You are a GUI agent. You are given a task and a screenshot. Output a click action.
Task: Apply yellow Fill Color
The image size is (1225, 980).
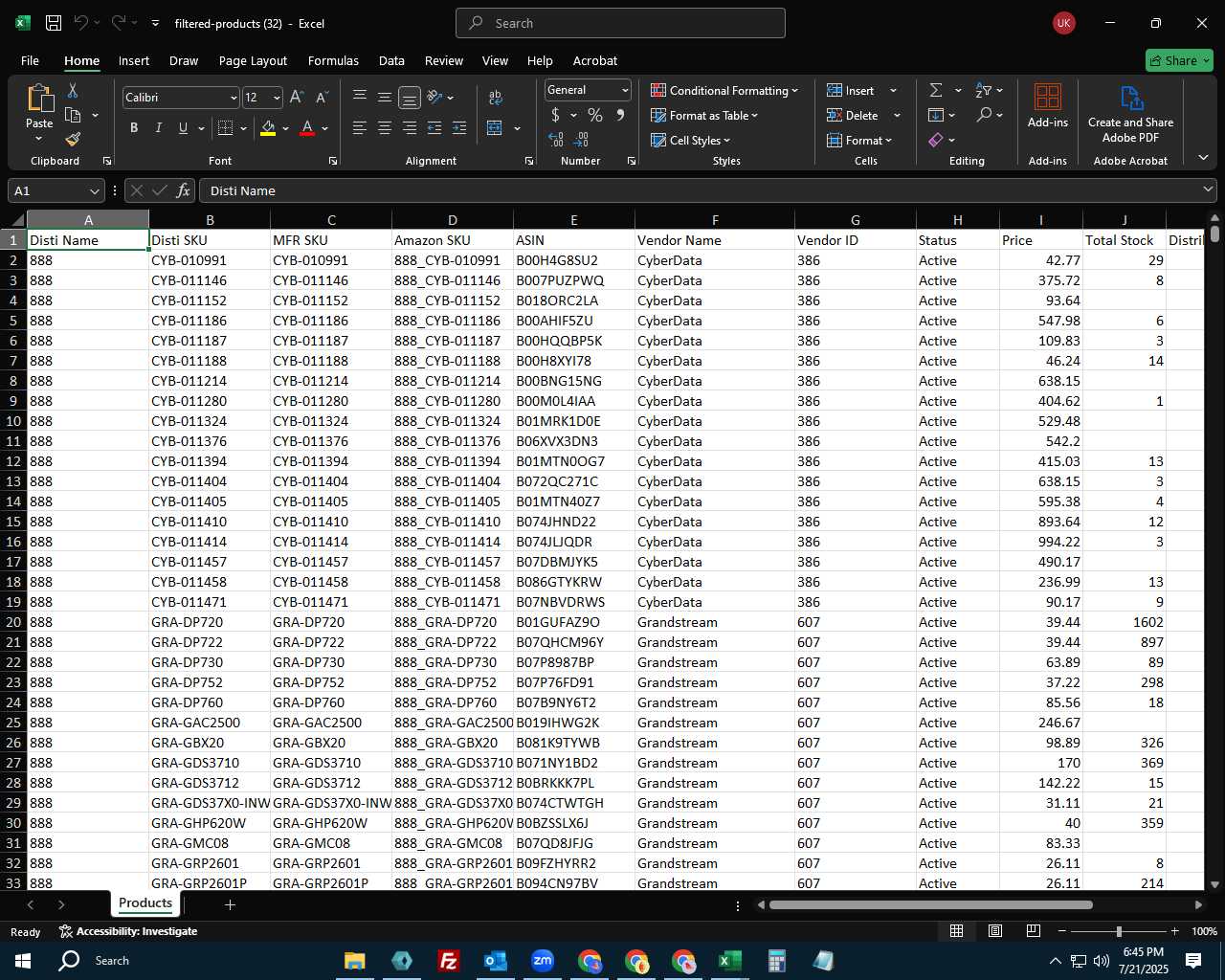[268, 128]
